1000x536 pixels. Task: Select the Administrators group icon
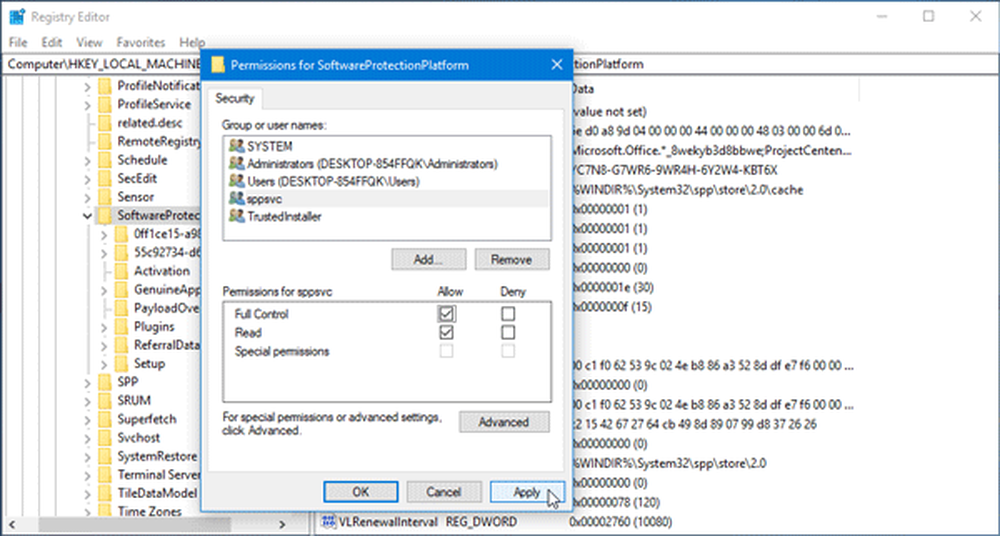click(x=236, y=164)
